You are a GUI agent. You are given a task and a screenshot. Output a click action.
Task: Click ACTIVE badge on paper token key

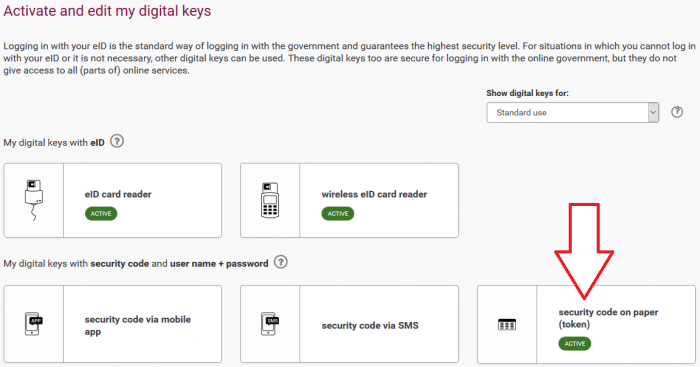coord(575,343)
